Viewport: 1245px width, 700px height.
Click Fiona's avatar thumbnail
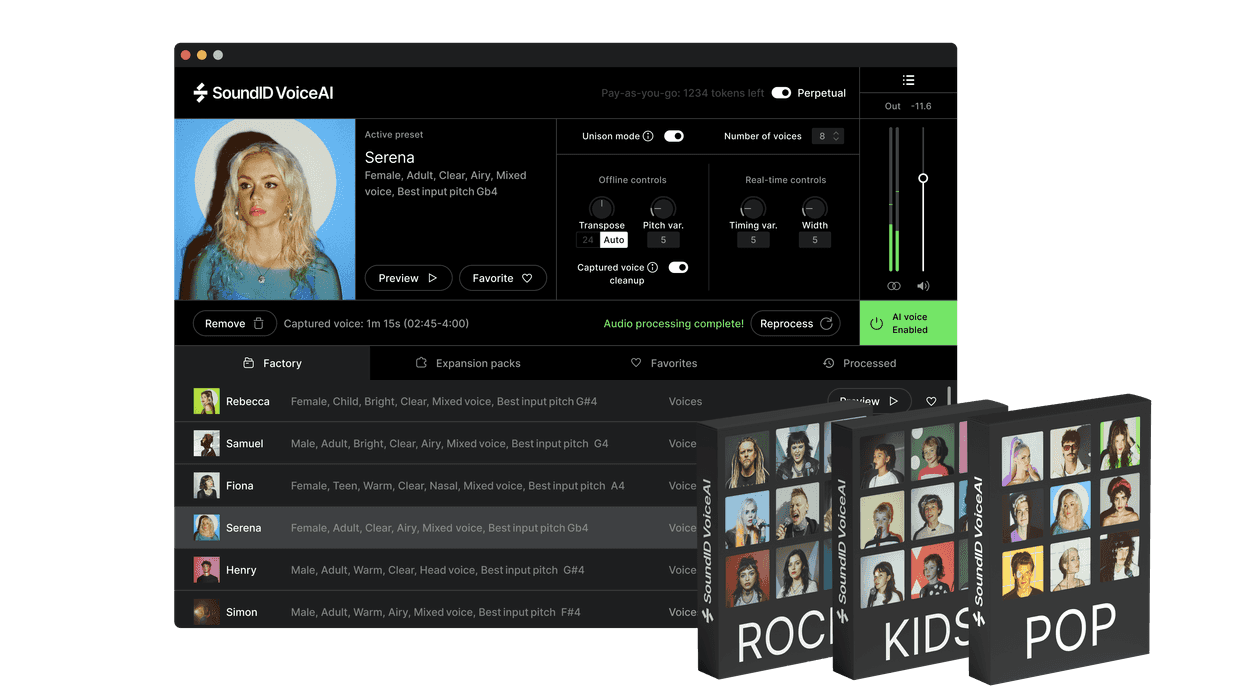click(x=206, y=486)
